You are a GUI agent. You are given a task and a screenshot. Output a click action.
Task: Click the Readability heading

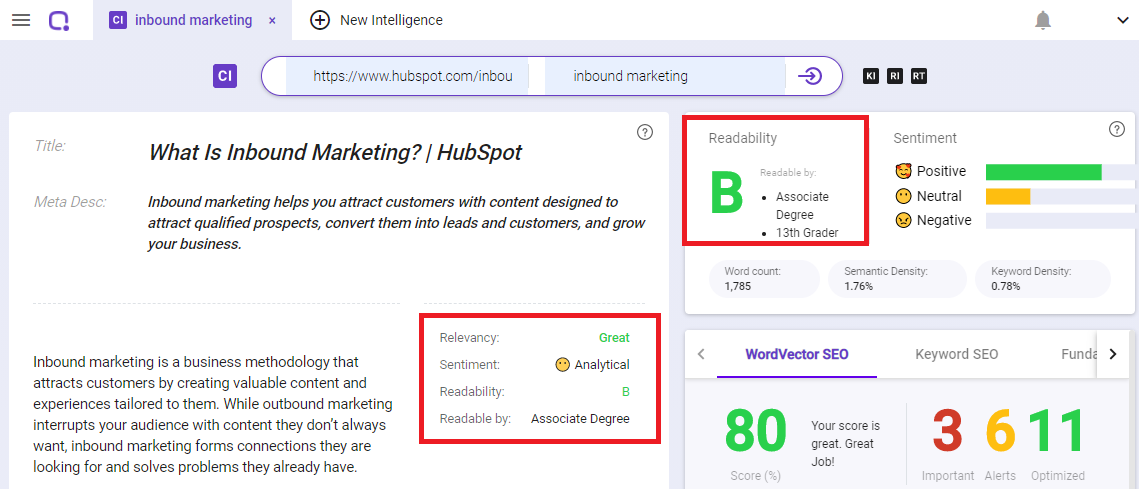[x=742, y=138]
